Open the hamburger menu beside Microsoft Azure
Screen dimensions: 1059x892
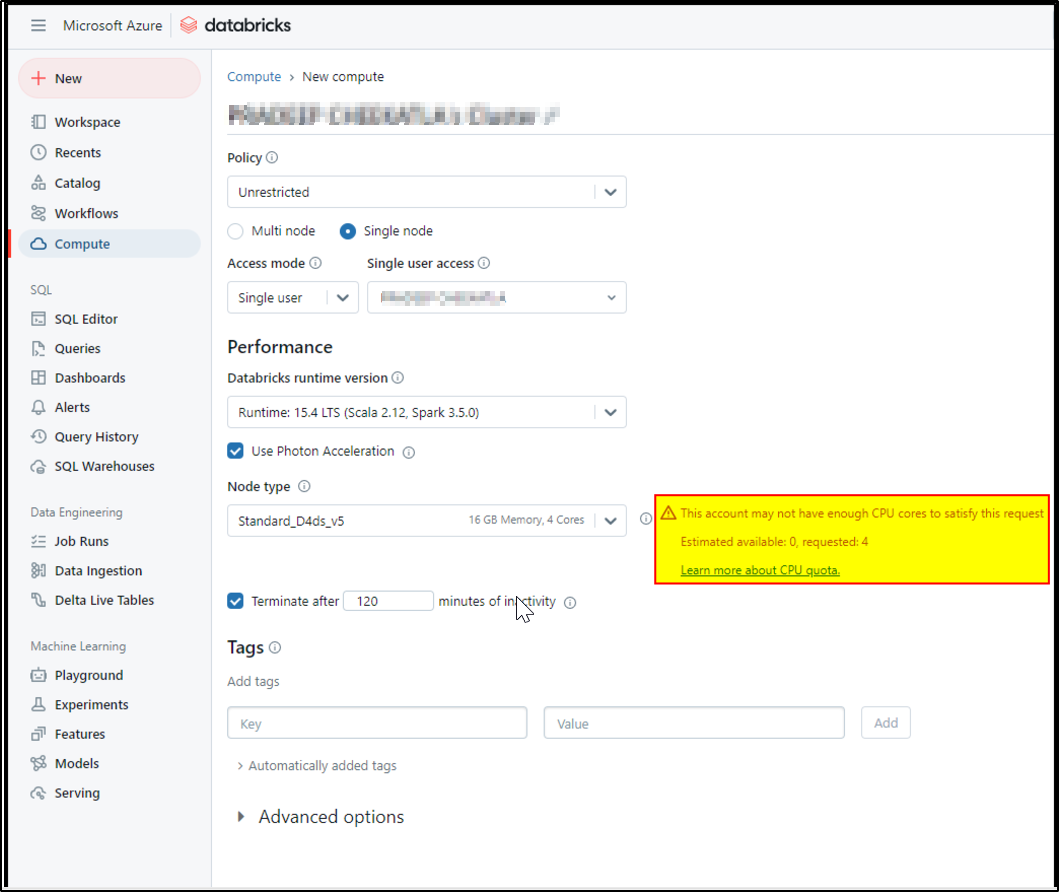tap(38, 25)
